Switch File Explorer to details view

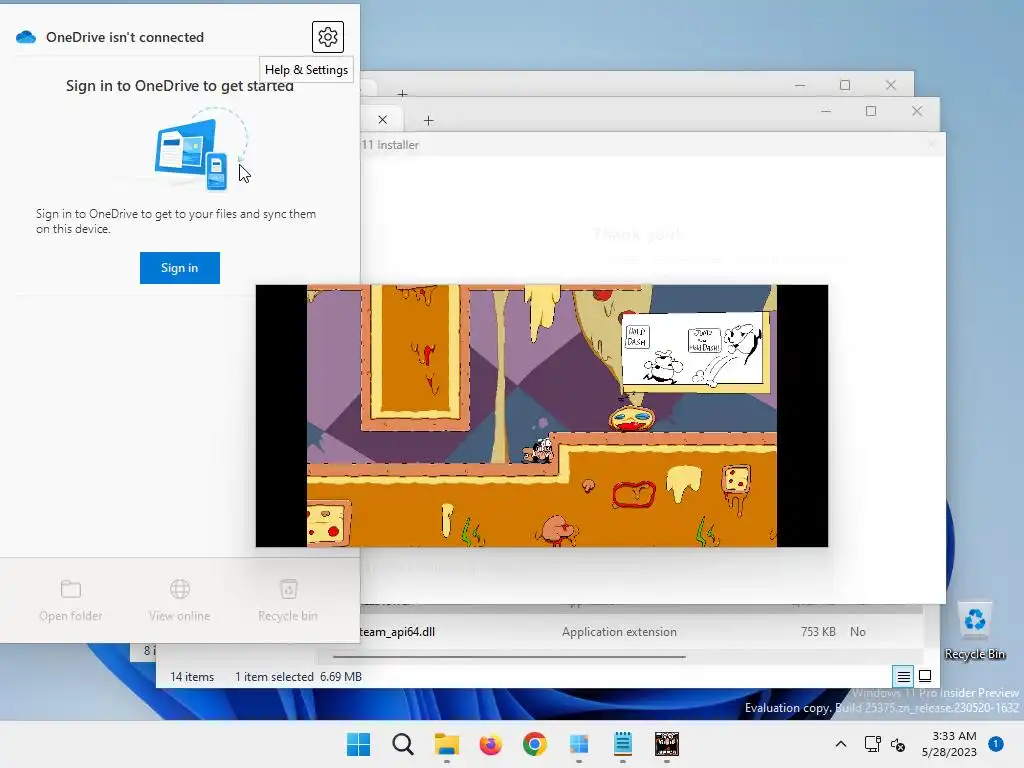pos(903,677)
